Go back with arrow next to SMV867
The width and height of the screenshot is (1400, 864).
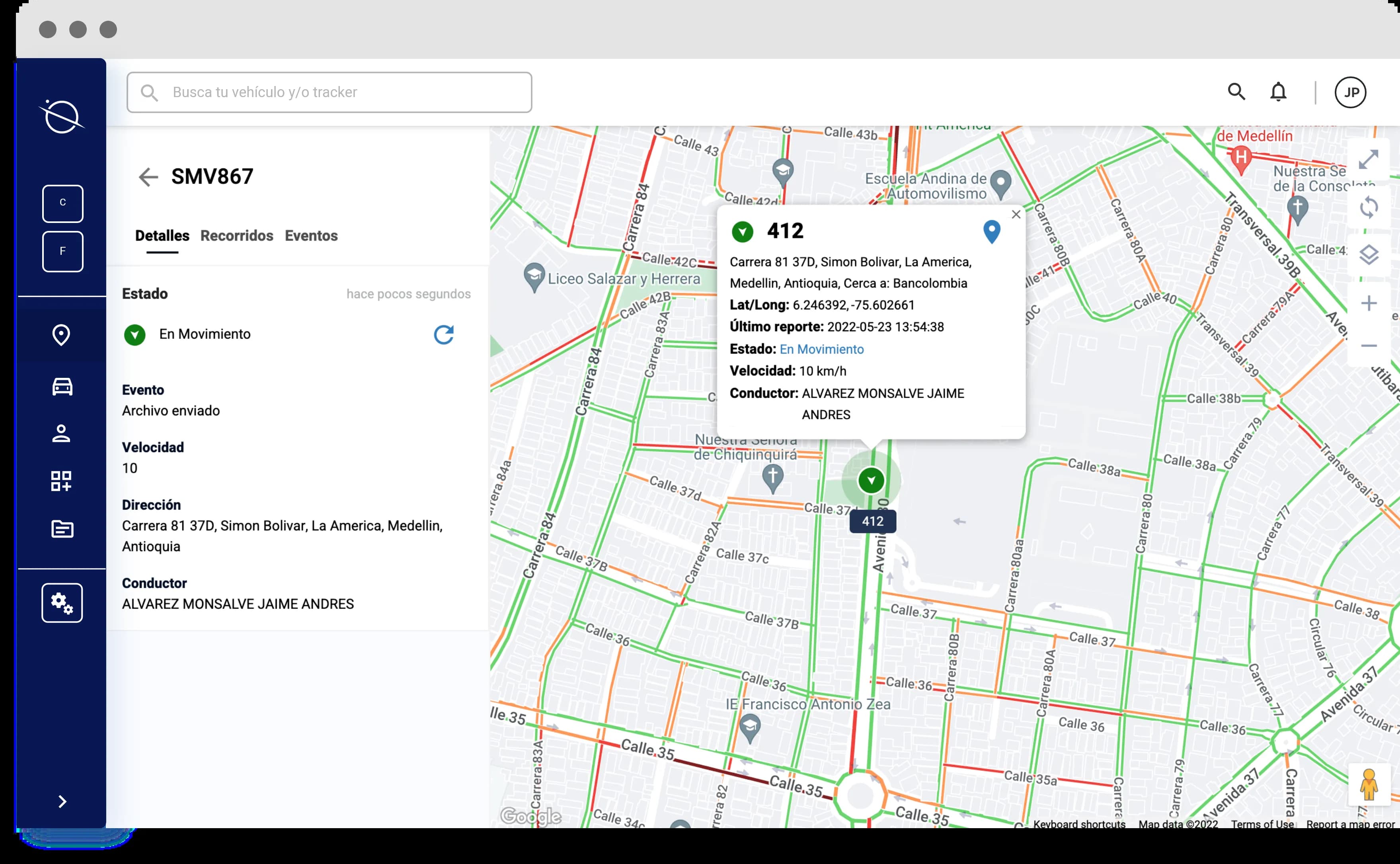pos(148,176)
